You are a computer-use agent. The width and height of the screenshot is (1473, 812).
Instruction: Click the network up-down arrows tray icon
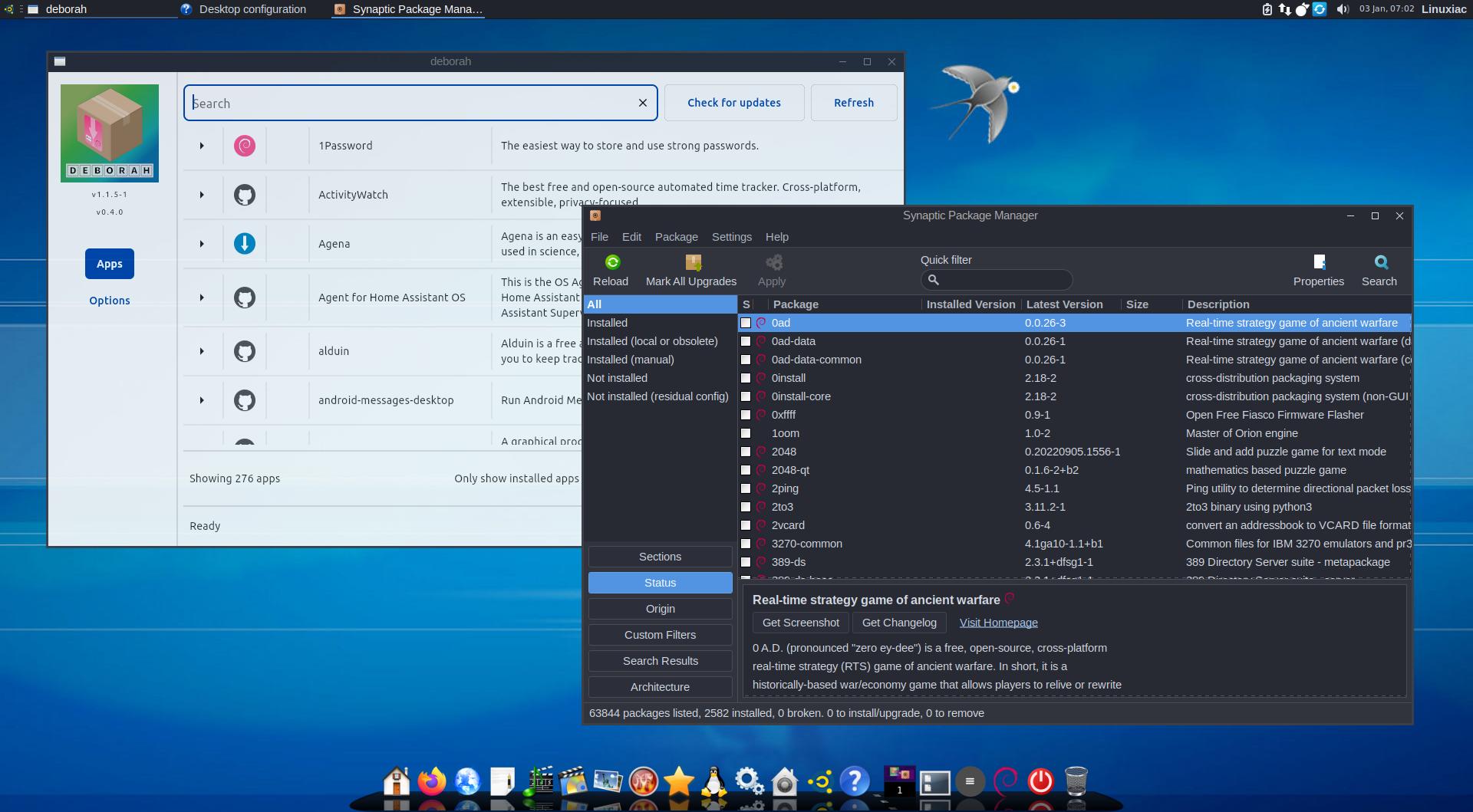[1285, 9]
